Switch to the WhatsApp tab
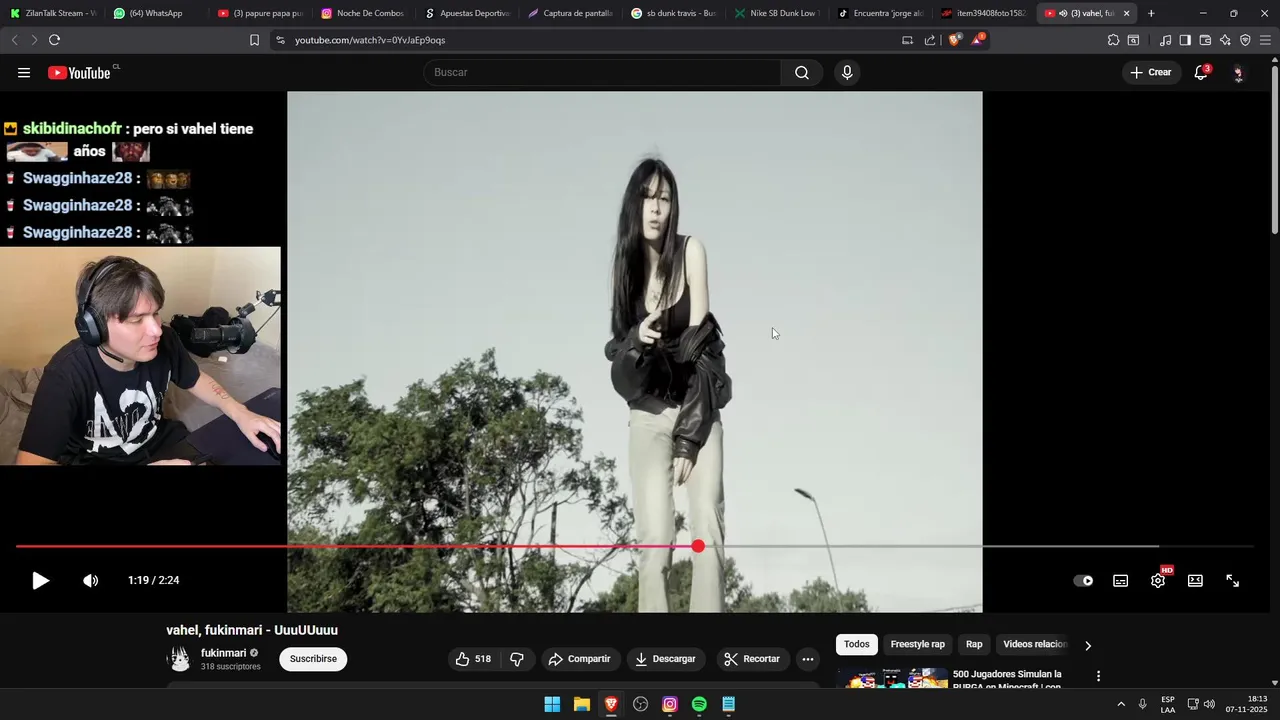Screen dimensions: 1280x720 tap(155, 13)
